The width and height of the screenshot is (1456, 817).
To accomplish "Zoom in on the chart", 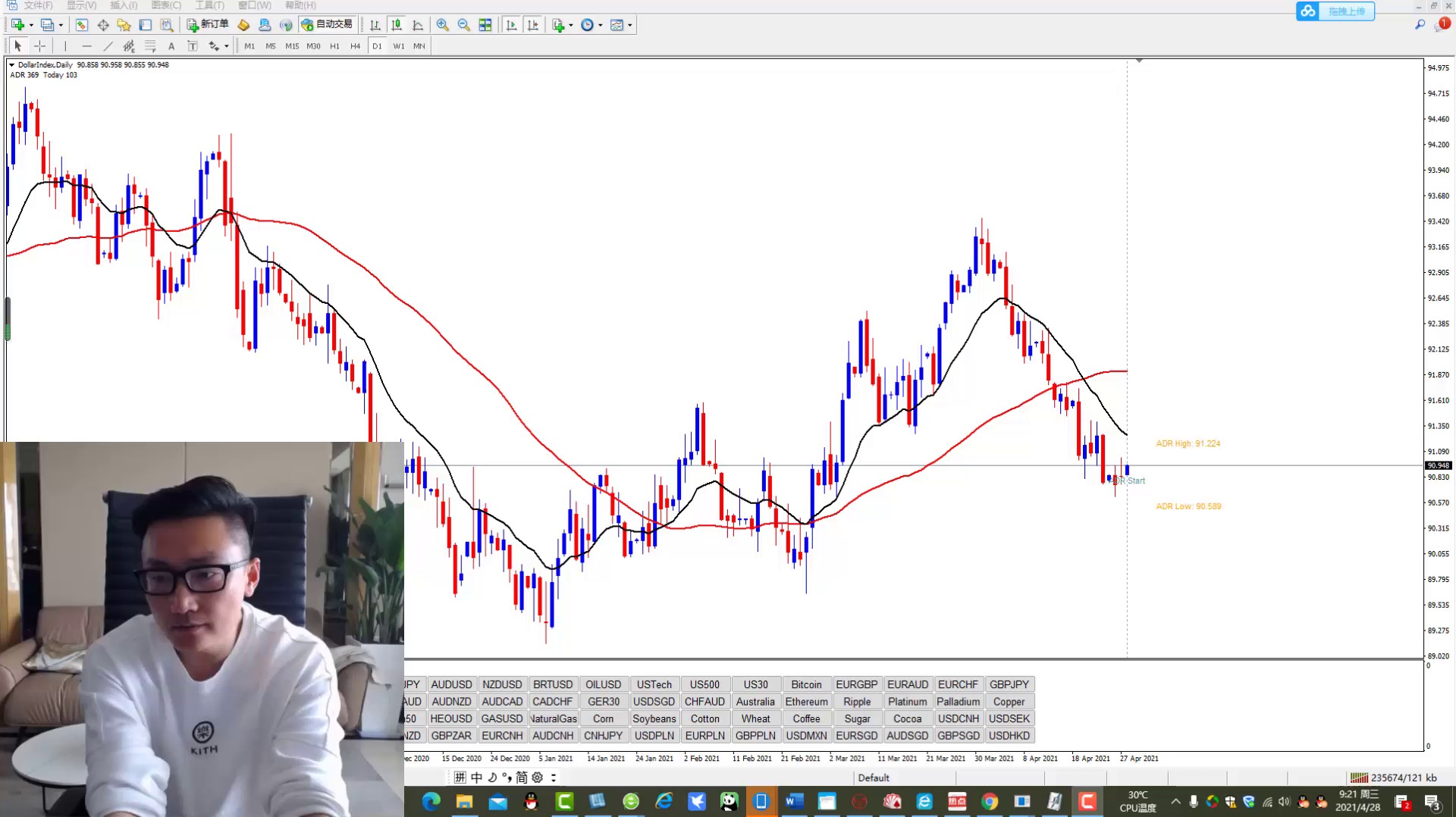I will point(443,25).
